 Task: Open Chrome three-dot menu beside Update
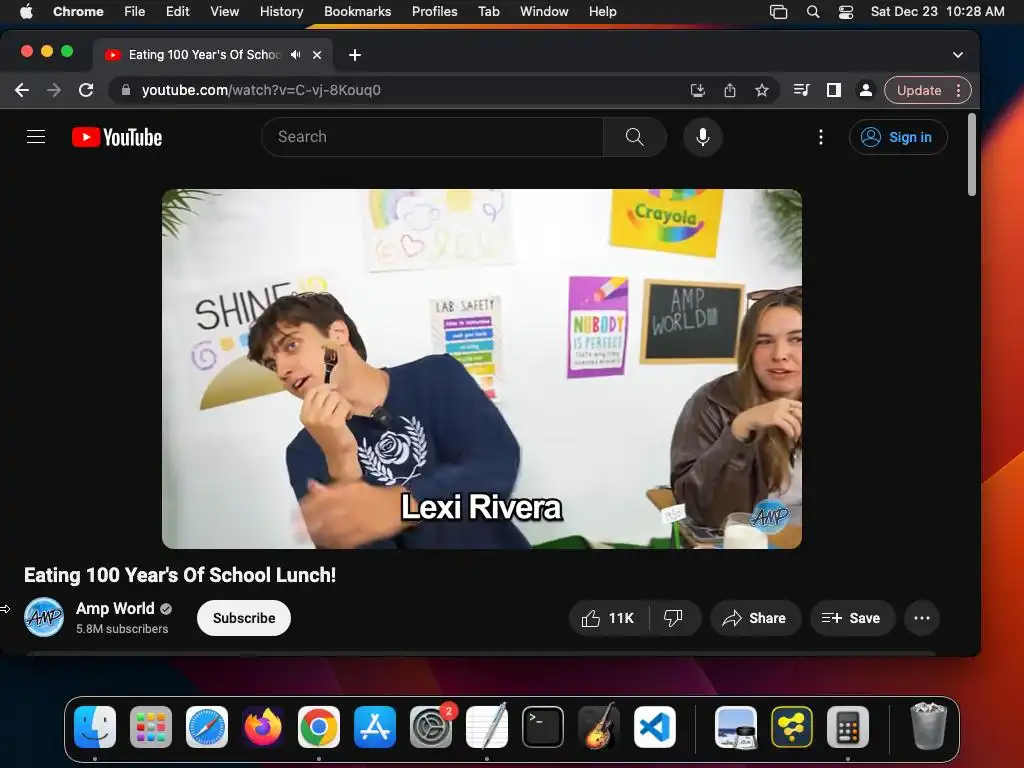pyautogui.click(x=958, y=90)
